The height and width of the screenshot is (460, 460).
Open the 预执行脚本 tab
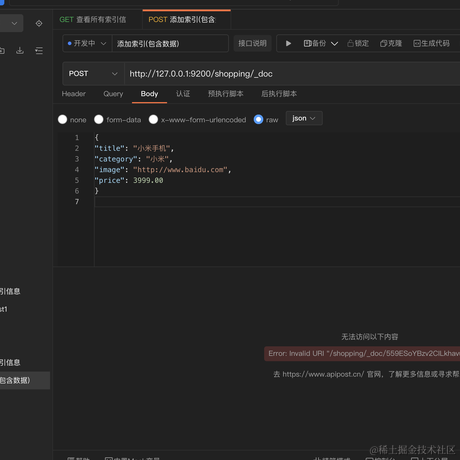click(226, 94)
